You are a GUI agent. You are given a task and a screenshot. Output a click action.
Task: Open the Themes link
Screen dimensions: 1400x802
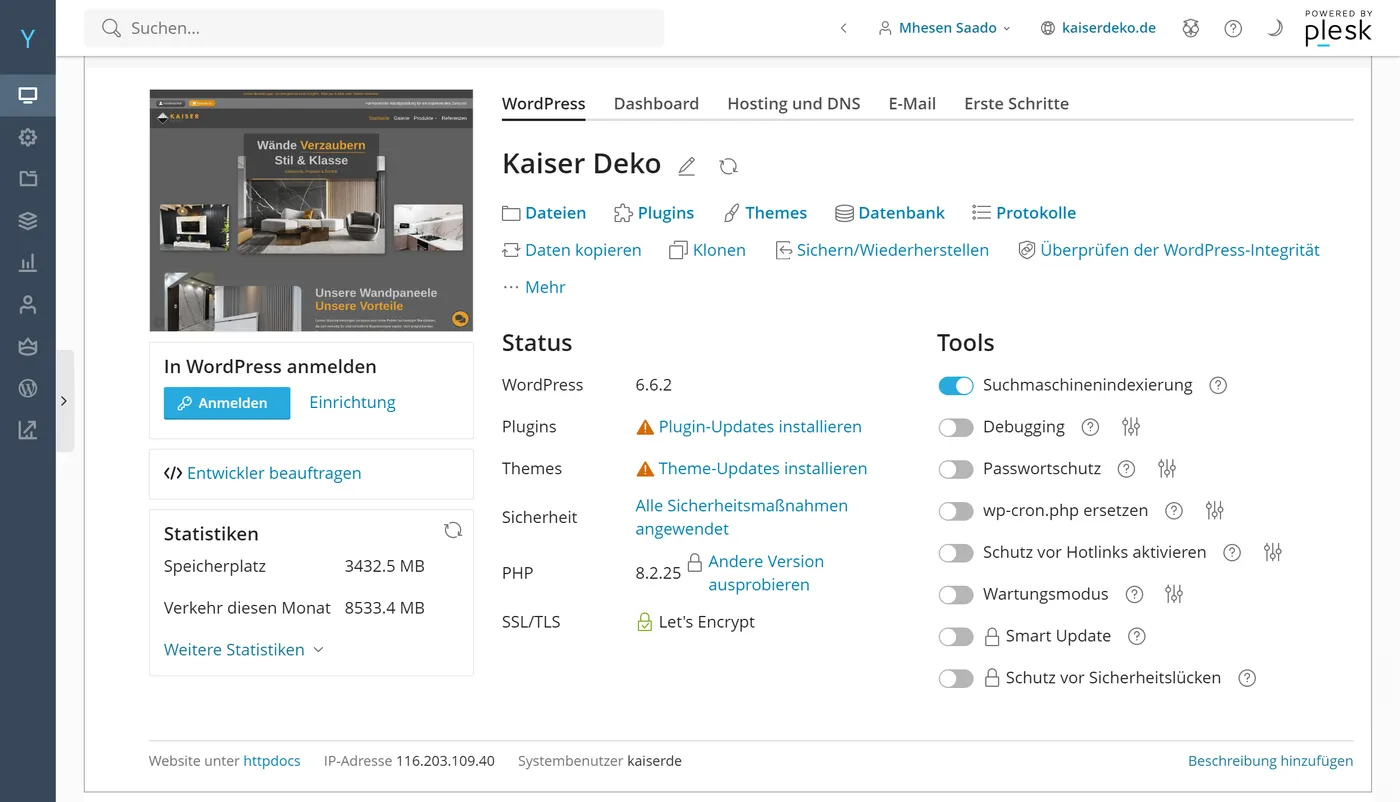[765, 212]
